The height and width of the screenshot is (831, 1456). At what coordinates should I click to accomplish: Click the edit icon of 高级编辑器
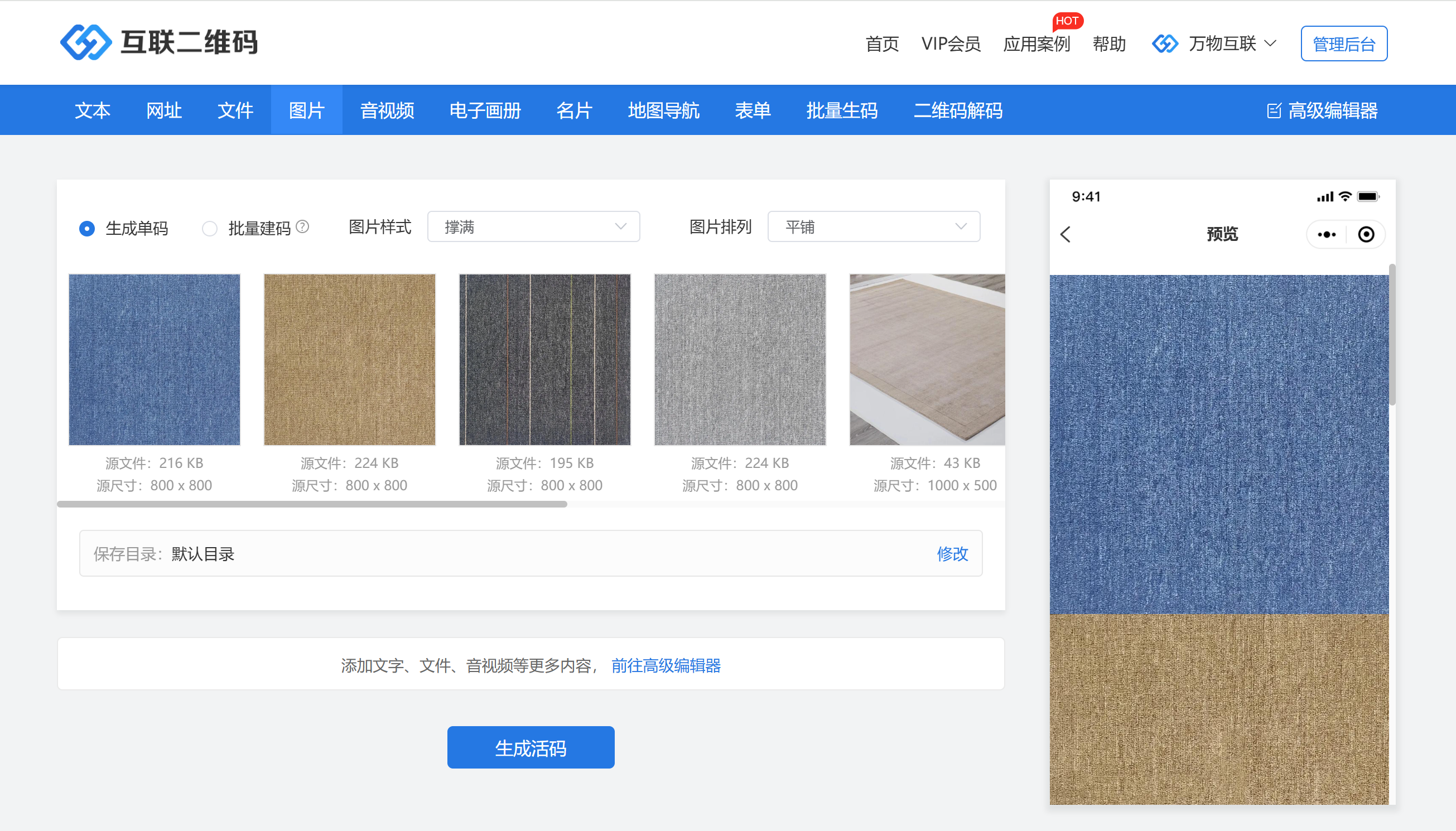tap(1274, 111)
